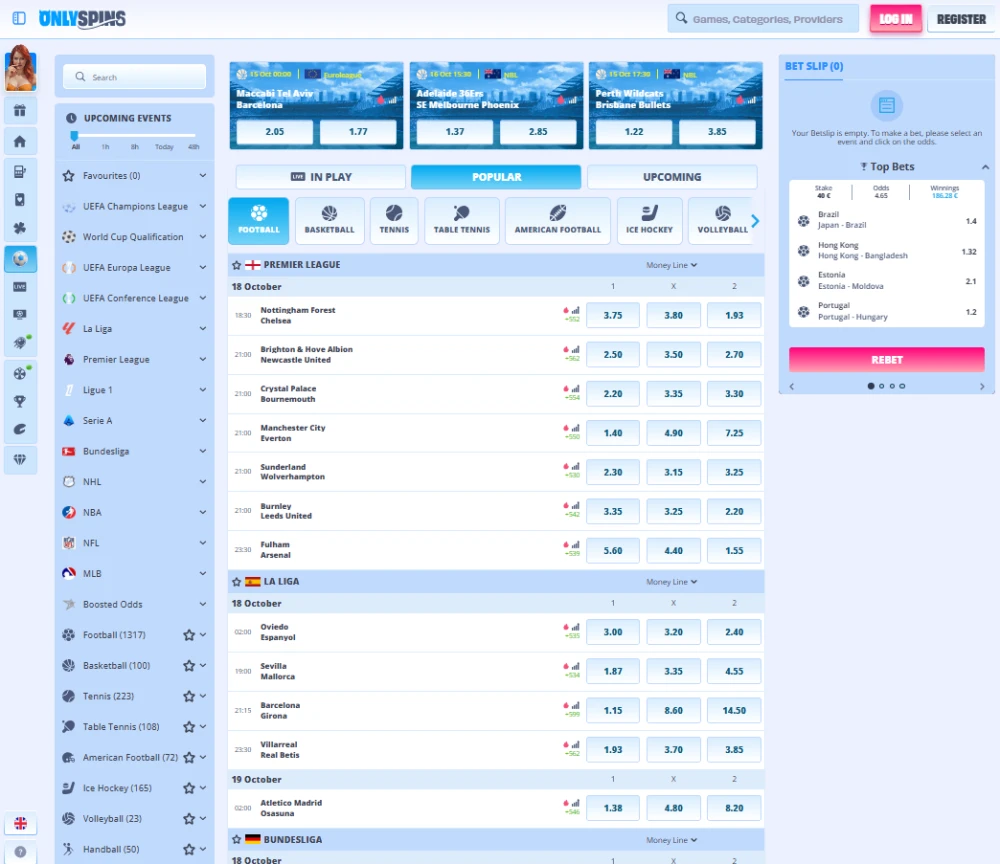
Task: Open La Liga Money Line dropdown
Action: pyautogui.click(x=671, y=582)
